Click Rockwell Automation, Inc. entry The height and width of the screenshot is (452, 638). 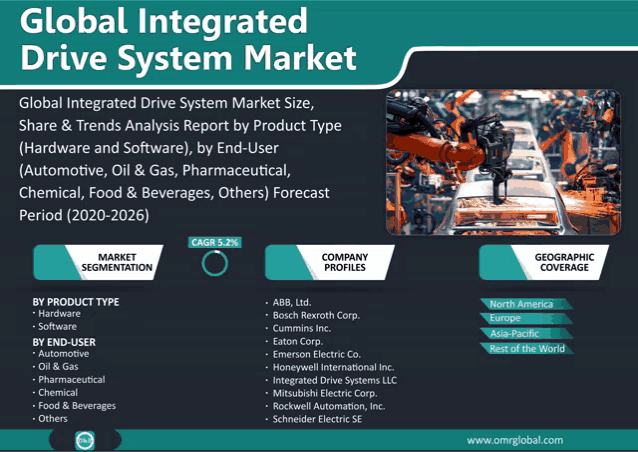(329, 406)
